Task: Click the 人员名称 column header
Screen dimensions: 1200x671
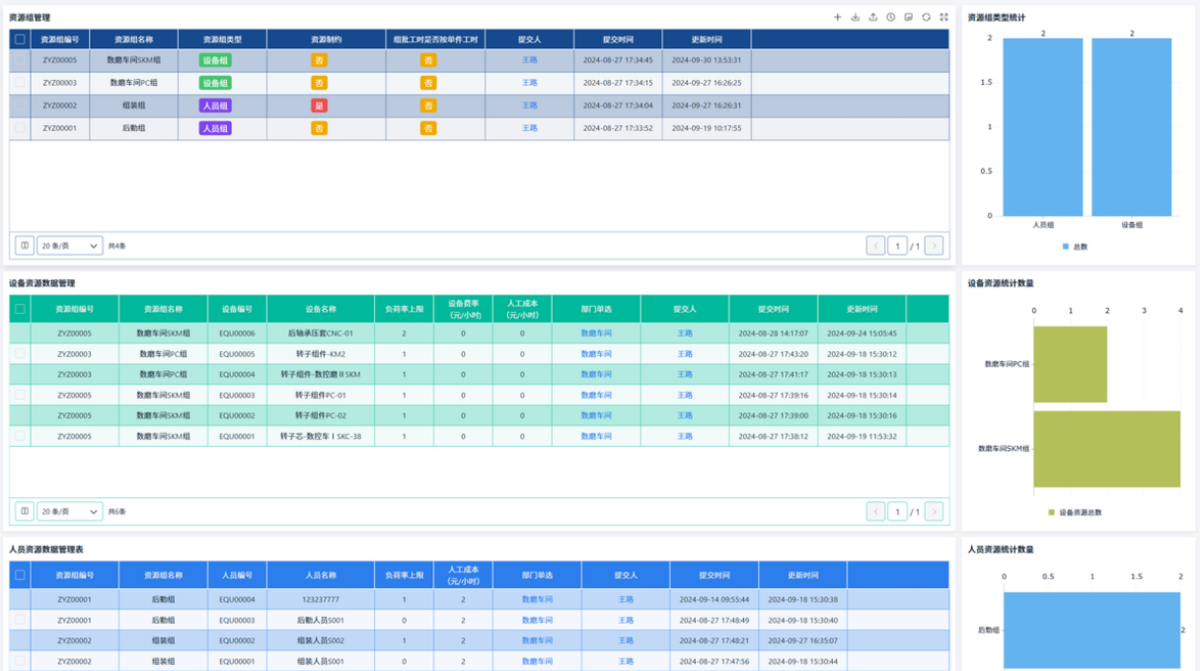Action: (x=320, y=575)
